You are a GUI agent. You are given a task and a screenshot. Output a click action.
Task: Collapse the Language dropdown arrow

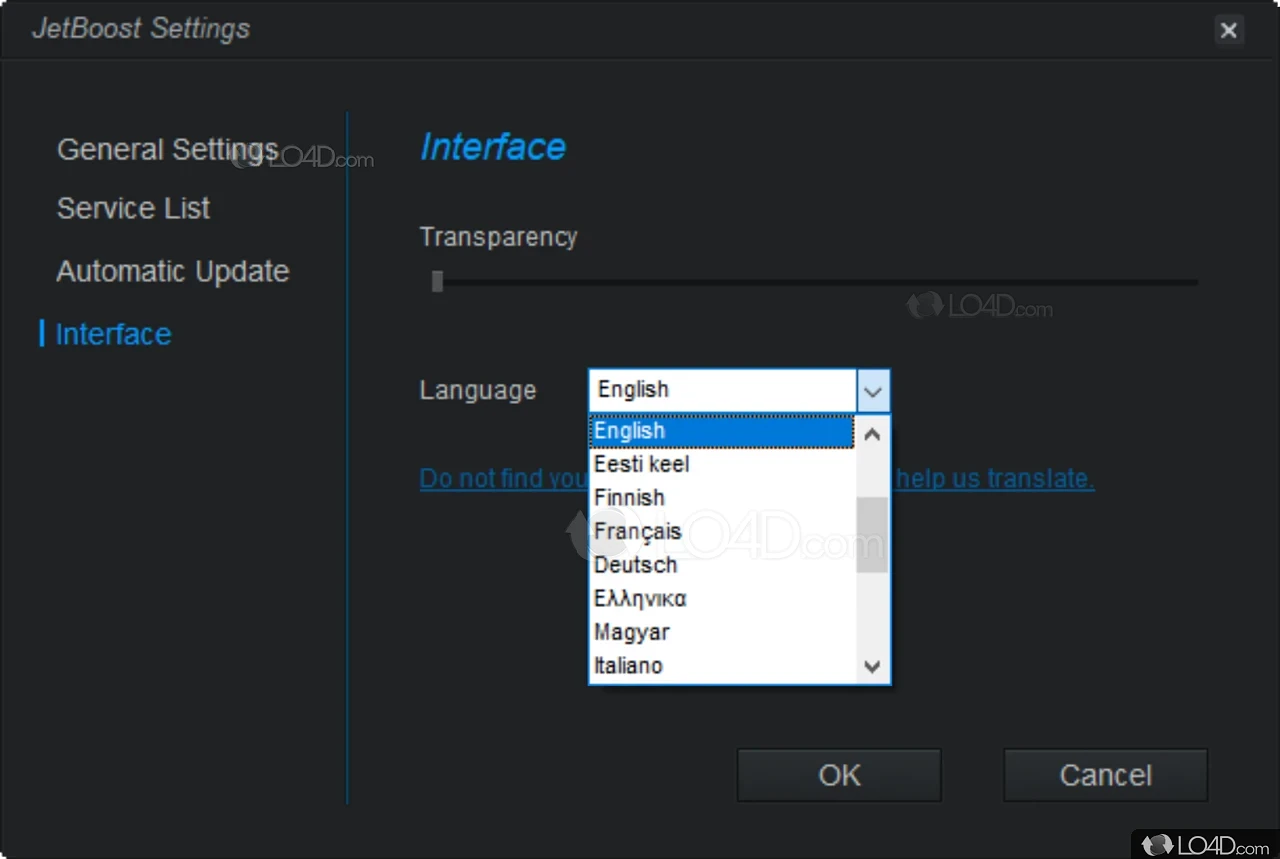click(873, 391)
